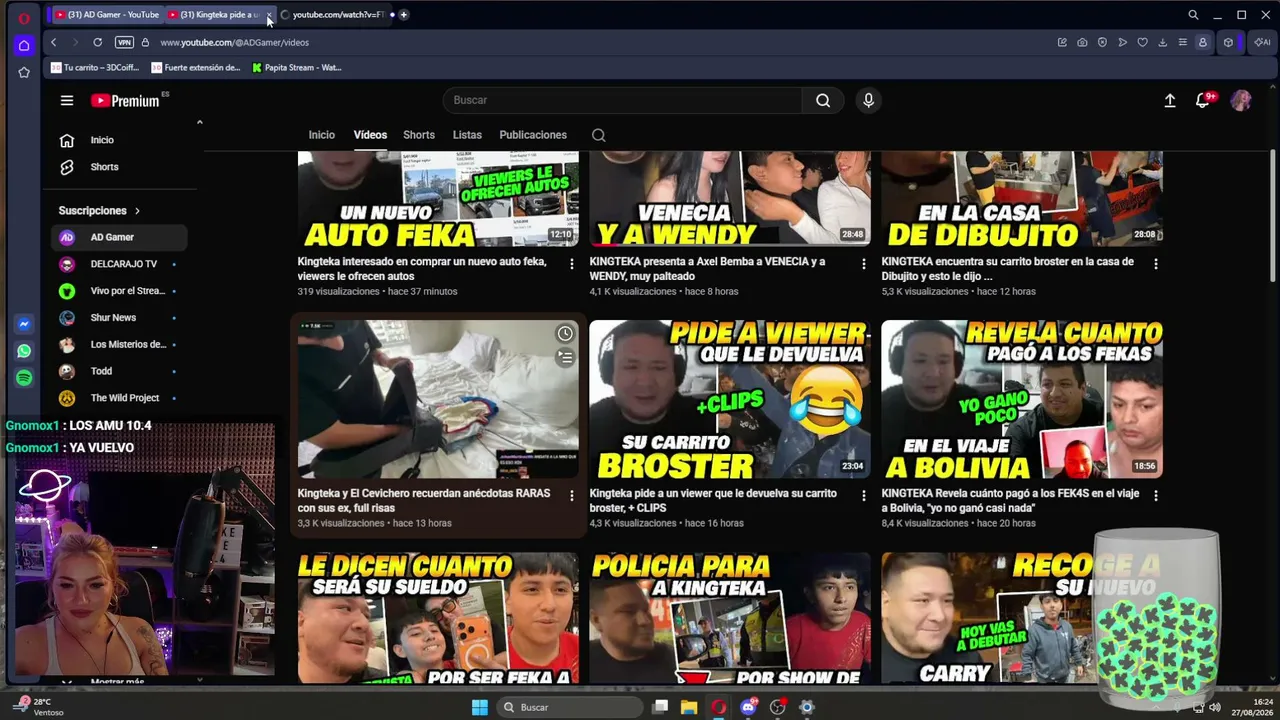This screenshot has height=720, width=1280.
Task: Open the Opera ad blocker shield
Action: (x=1102, y=42)
